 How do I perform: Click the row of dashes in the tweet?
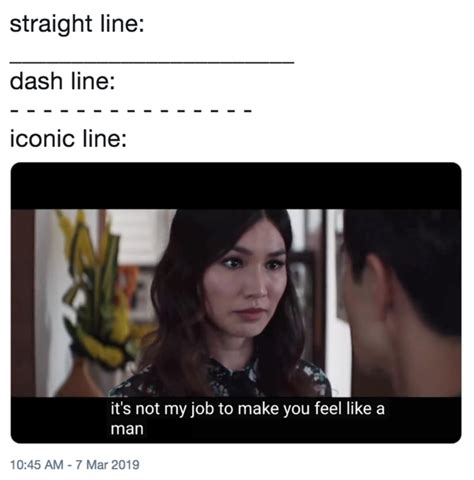coord(131,111)
